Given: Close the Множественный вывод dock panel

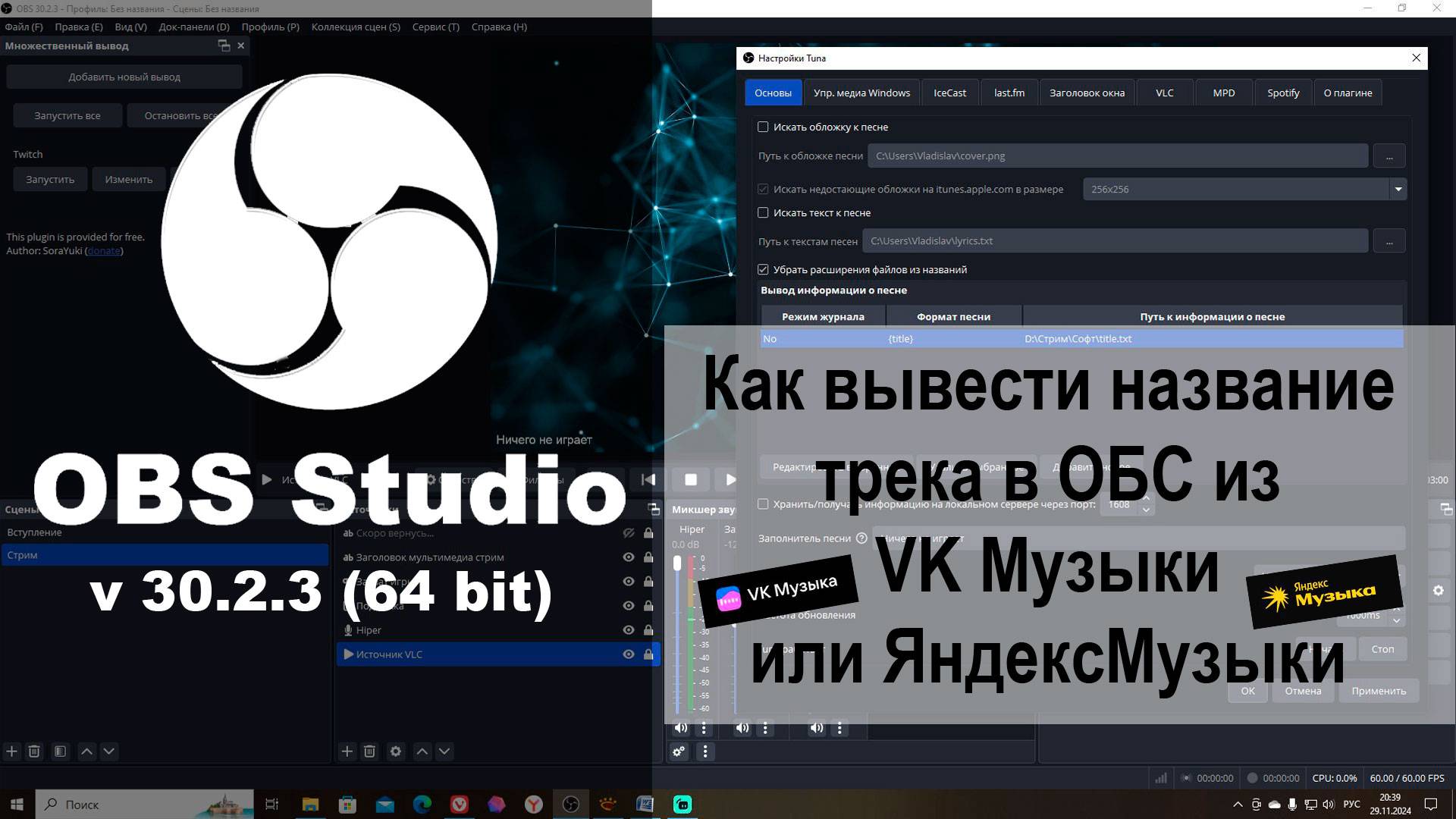Looking at the screenshot, I should pyautogui.click(x=241, y=45).
